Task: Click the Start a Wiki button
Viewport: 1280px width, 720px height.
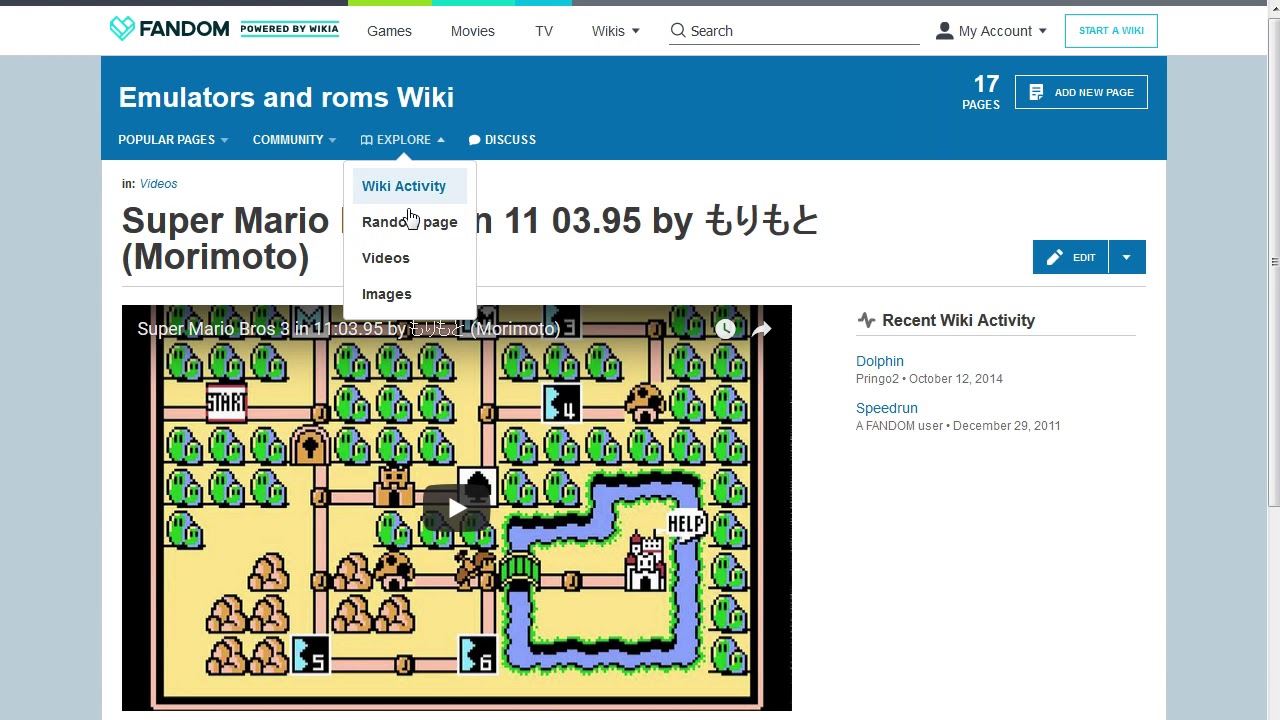Action: (x=1111, y=31)
